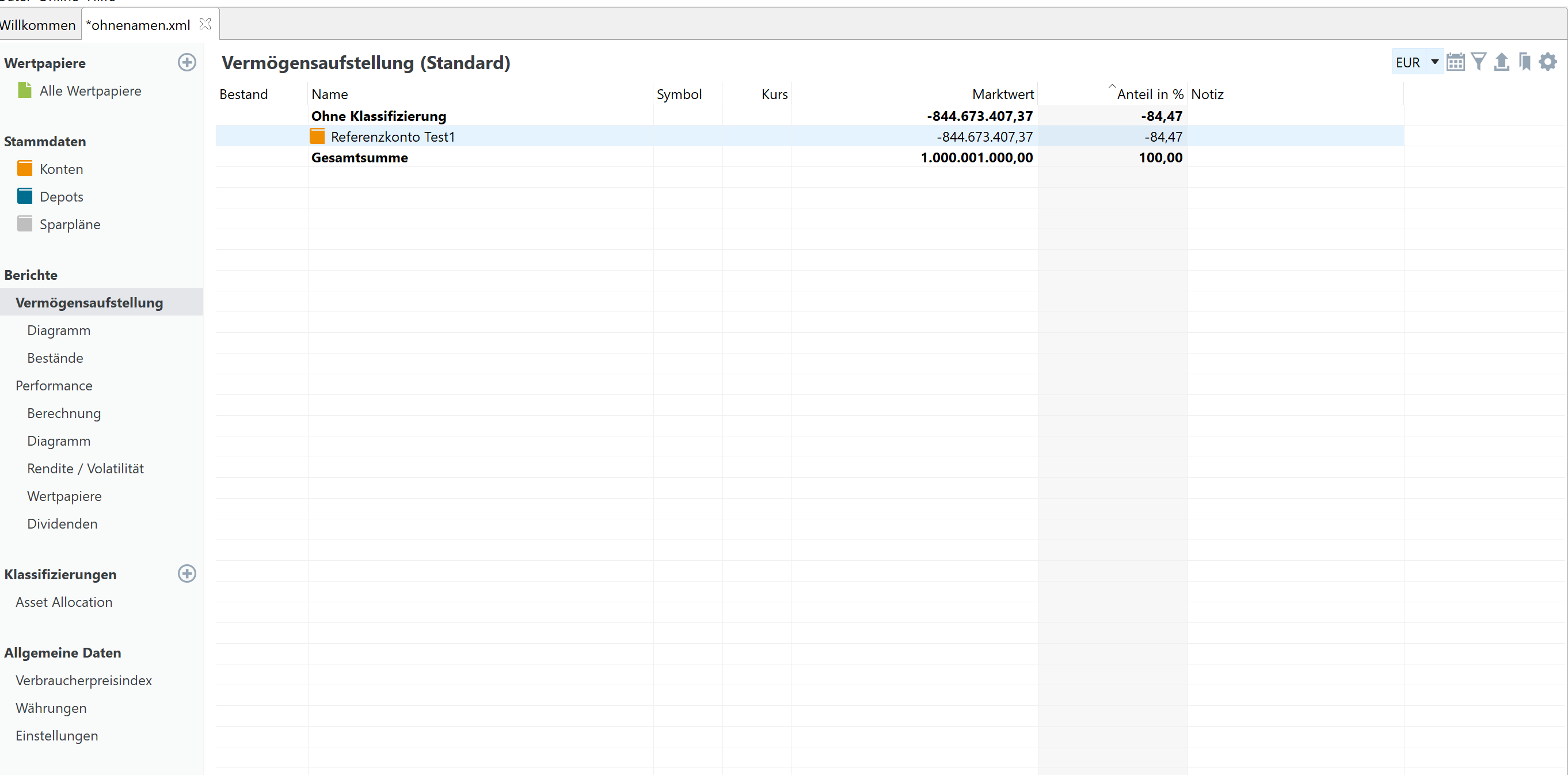Viewport: 1568px width, 775px height.
Task: Add a classification via Klassifizierungen plus icon
Action: point(187,573)
